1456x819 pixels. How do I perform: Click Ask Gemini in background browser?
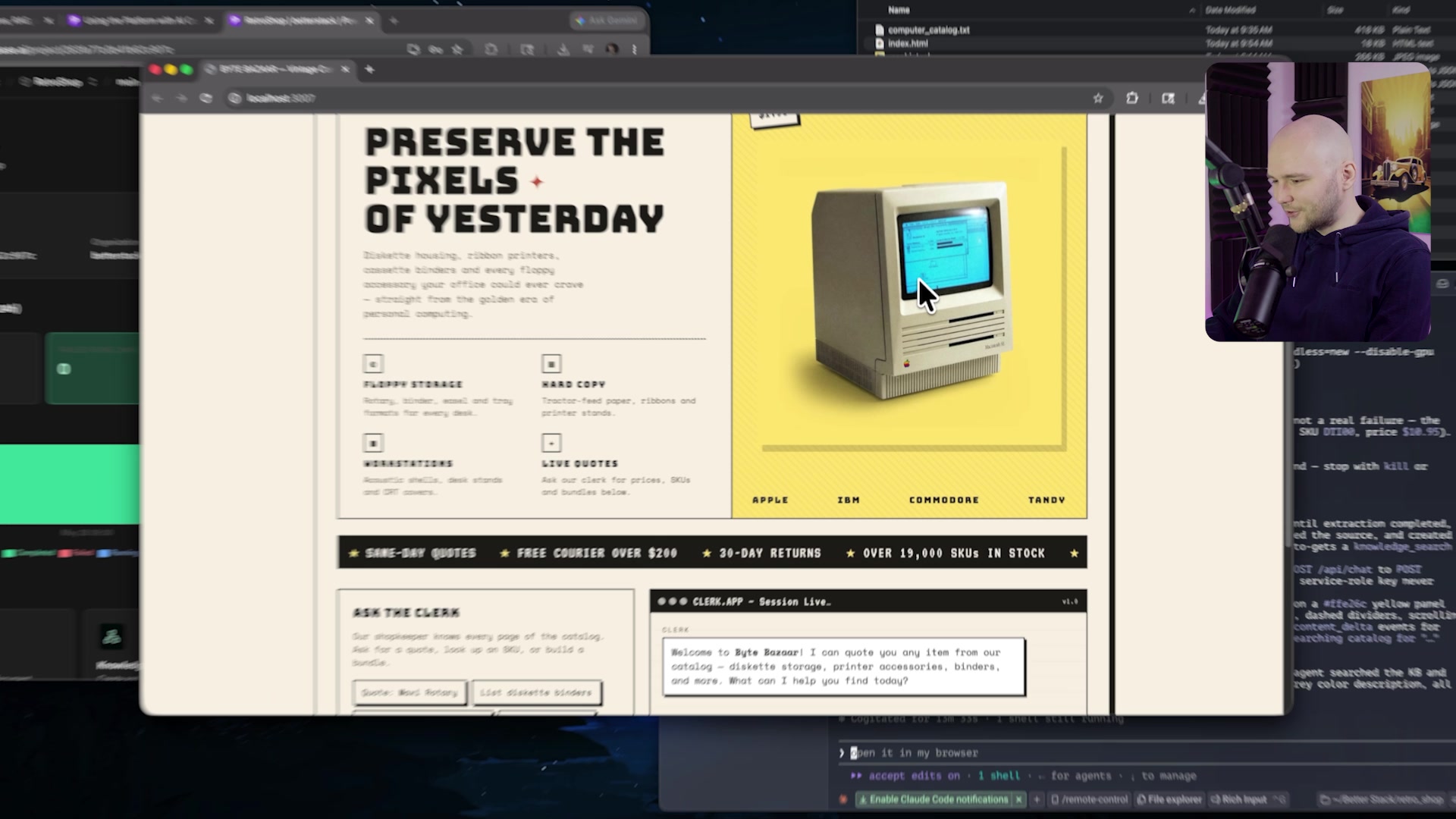(607, 20)
